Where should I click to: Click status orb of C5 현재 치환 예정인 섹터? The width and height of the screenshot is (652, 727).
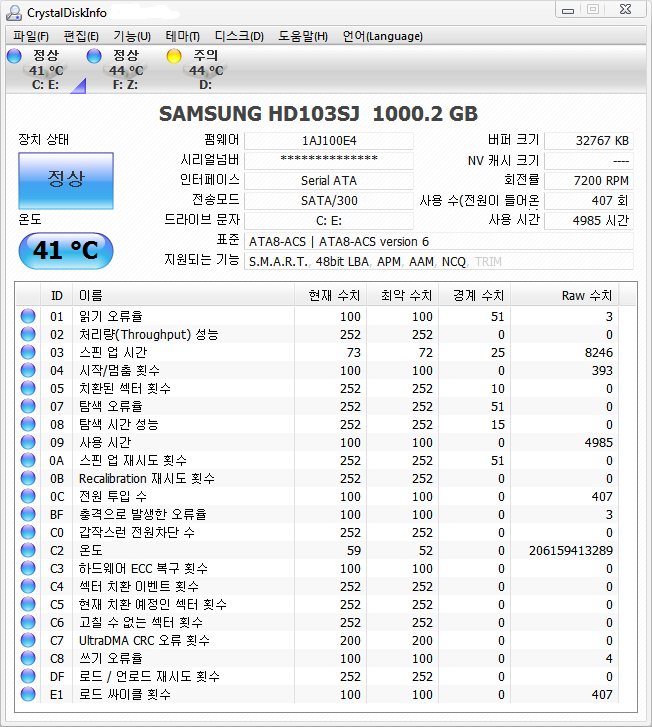[x=28, y=604]
